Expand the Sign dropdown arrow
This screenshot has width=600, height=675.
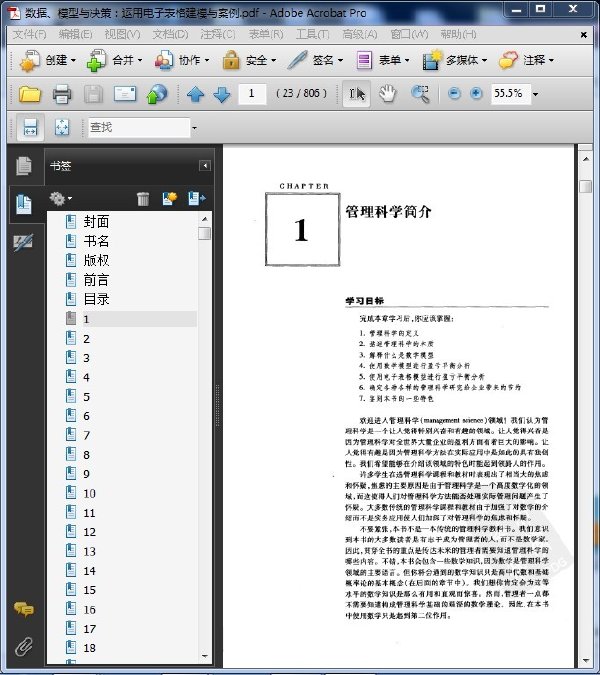point(340,60)
